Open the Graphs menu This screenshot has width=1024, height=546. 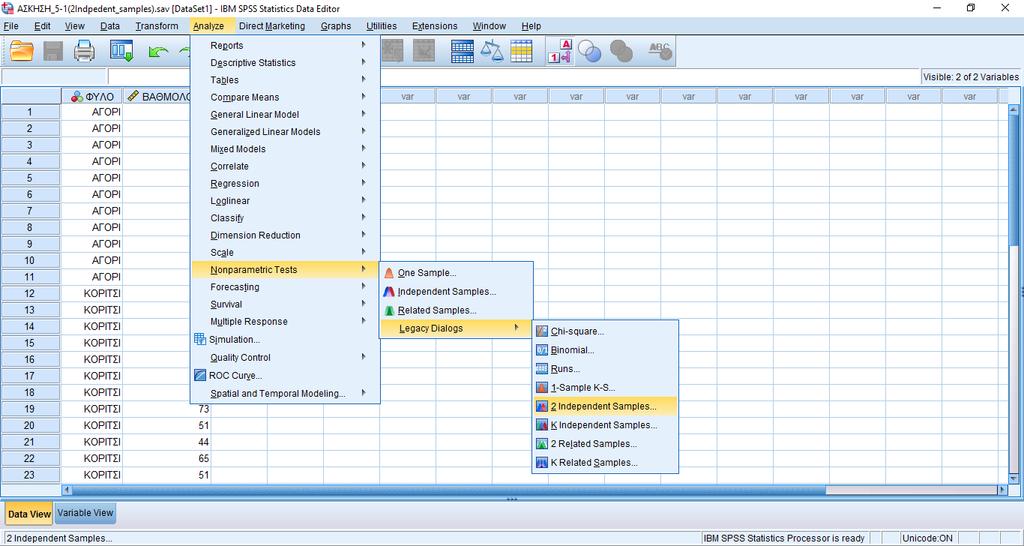click(336, 26)
